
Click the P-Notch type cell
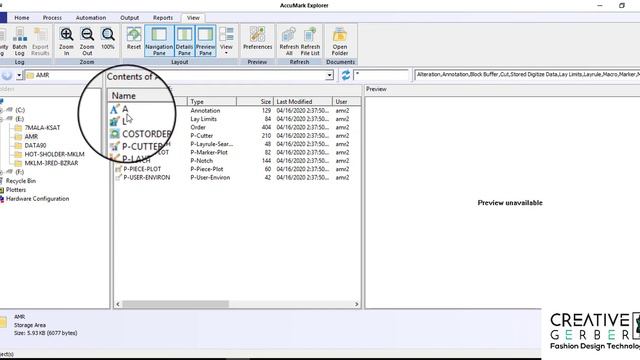201,161
